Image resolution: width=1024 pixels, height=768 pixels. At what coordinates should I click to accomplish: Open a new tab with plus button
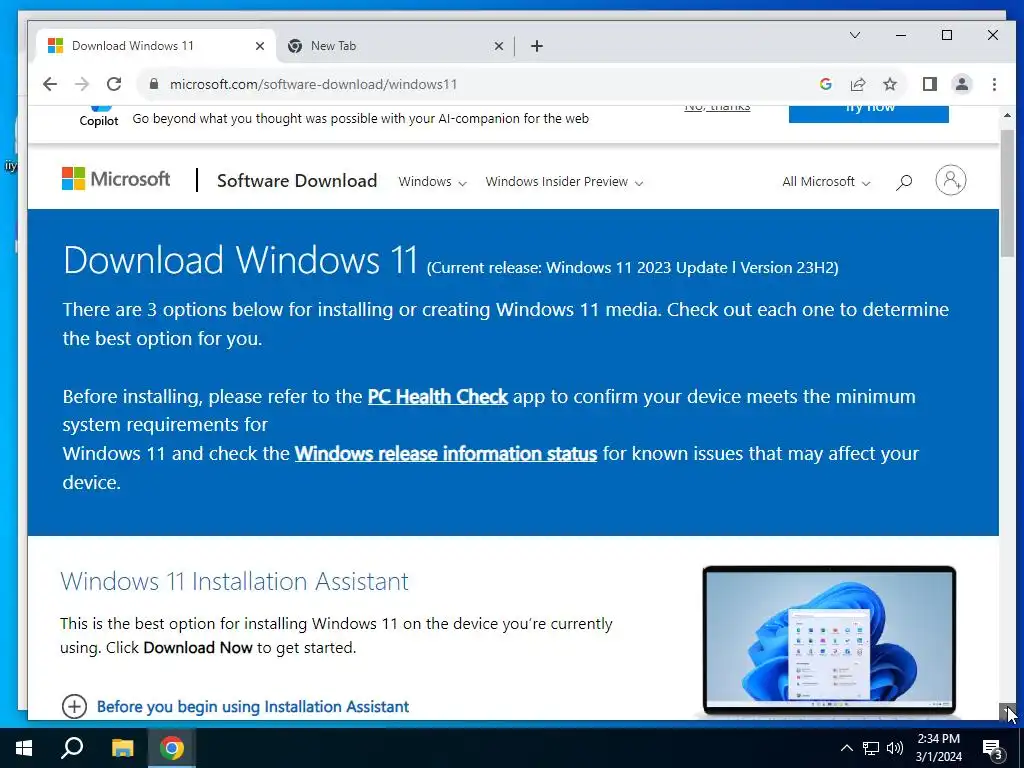[537, 46]
